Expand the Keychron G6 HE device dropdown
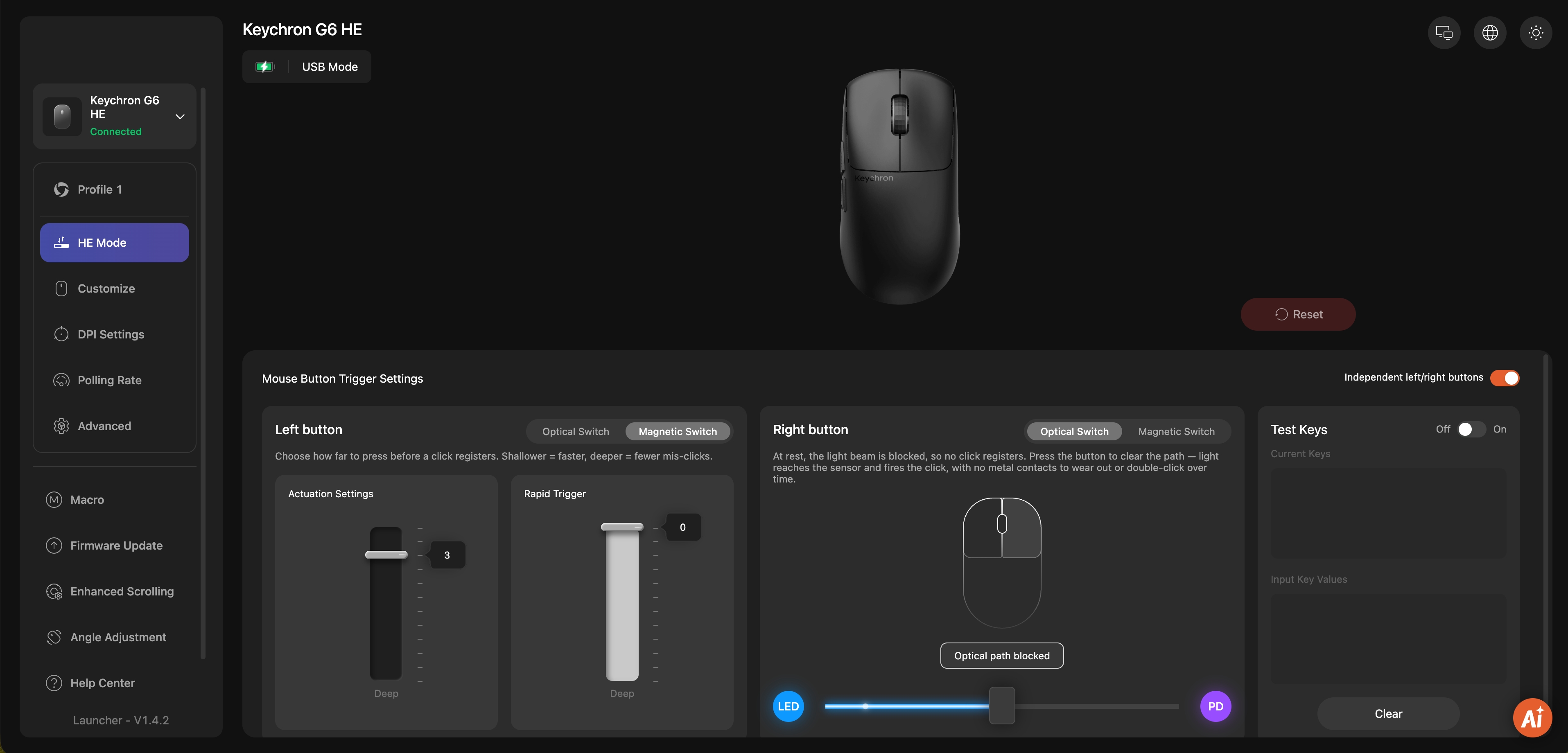 tap(180, 116)
